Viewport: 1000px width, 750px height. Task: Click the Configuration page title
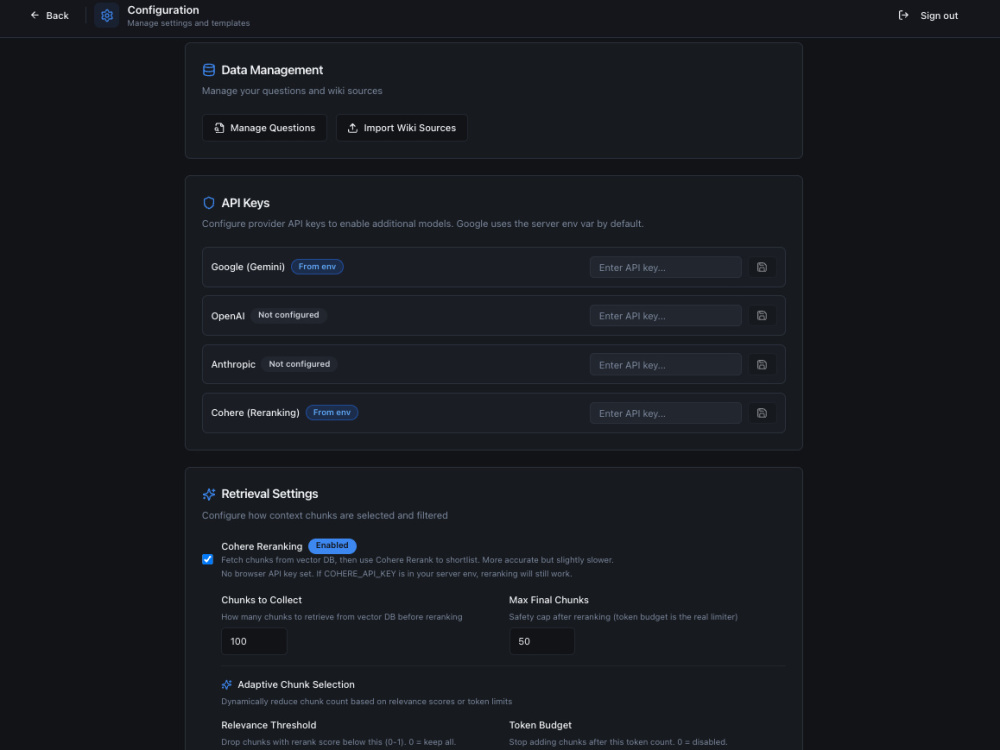(163, 10)
